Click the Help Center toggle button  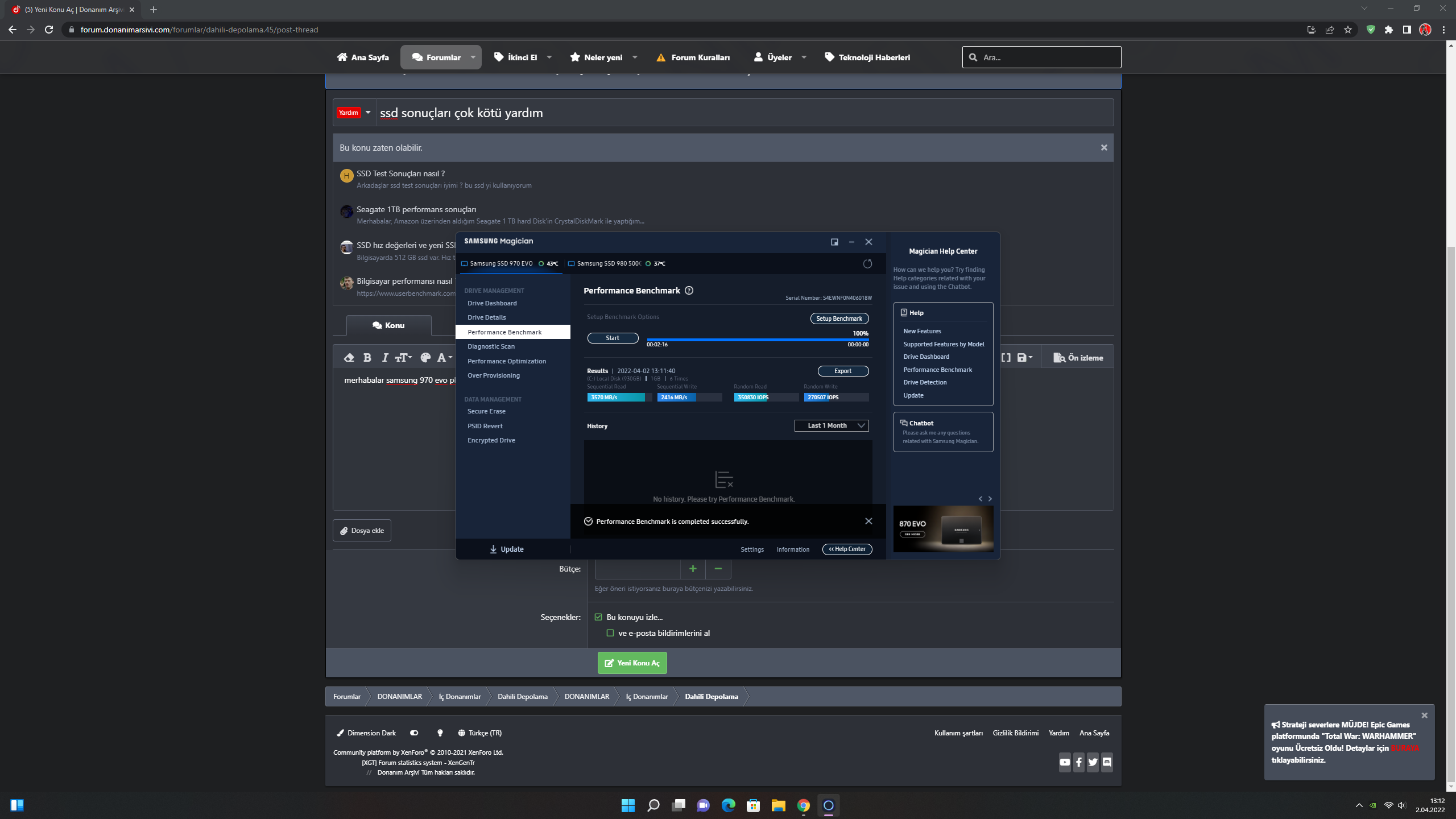coord(847,549)
